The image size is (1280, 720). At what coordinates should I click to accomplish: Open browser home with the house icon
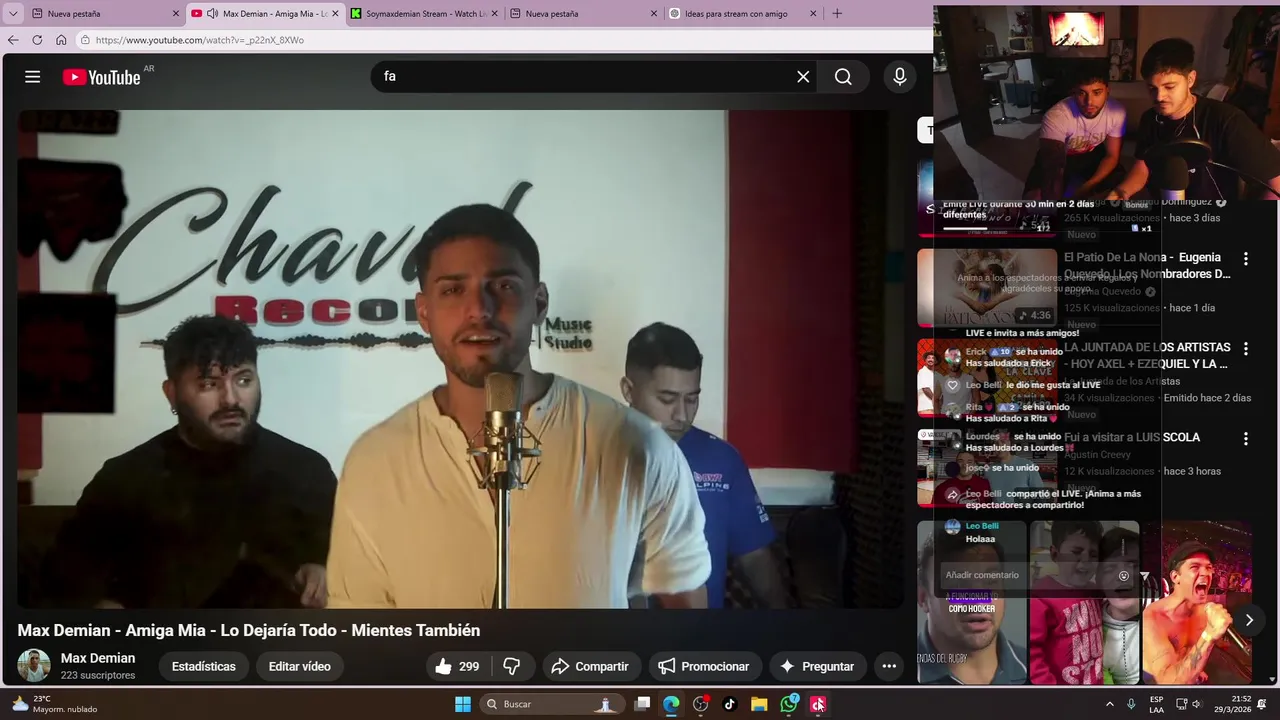point(61,40)
